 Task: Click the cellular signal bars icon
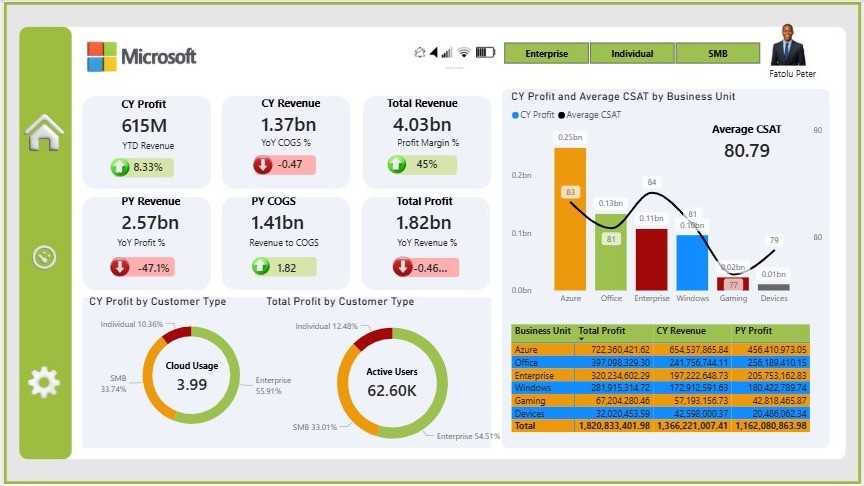[x=447, y=52]
